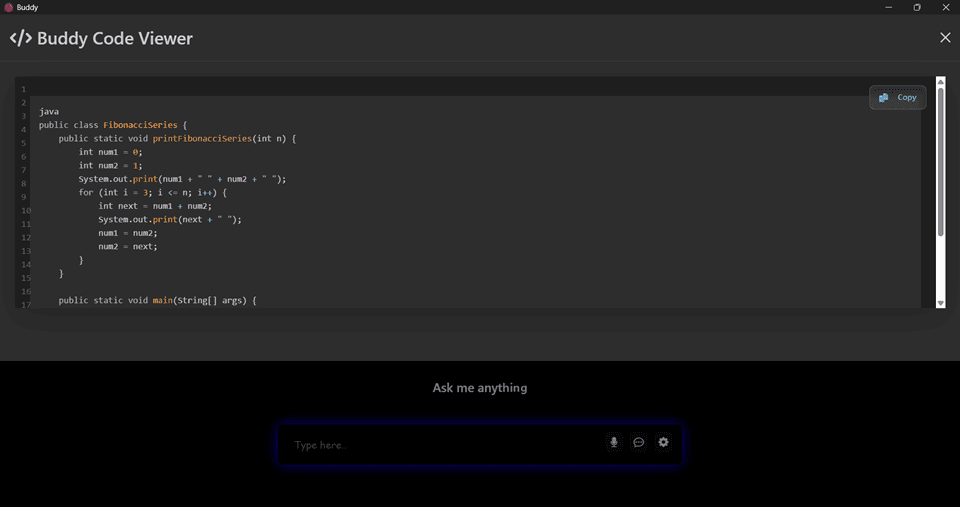Open the chat bubble icon

(x=639, y=442)
